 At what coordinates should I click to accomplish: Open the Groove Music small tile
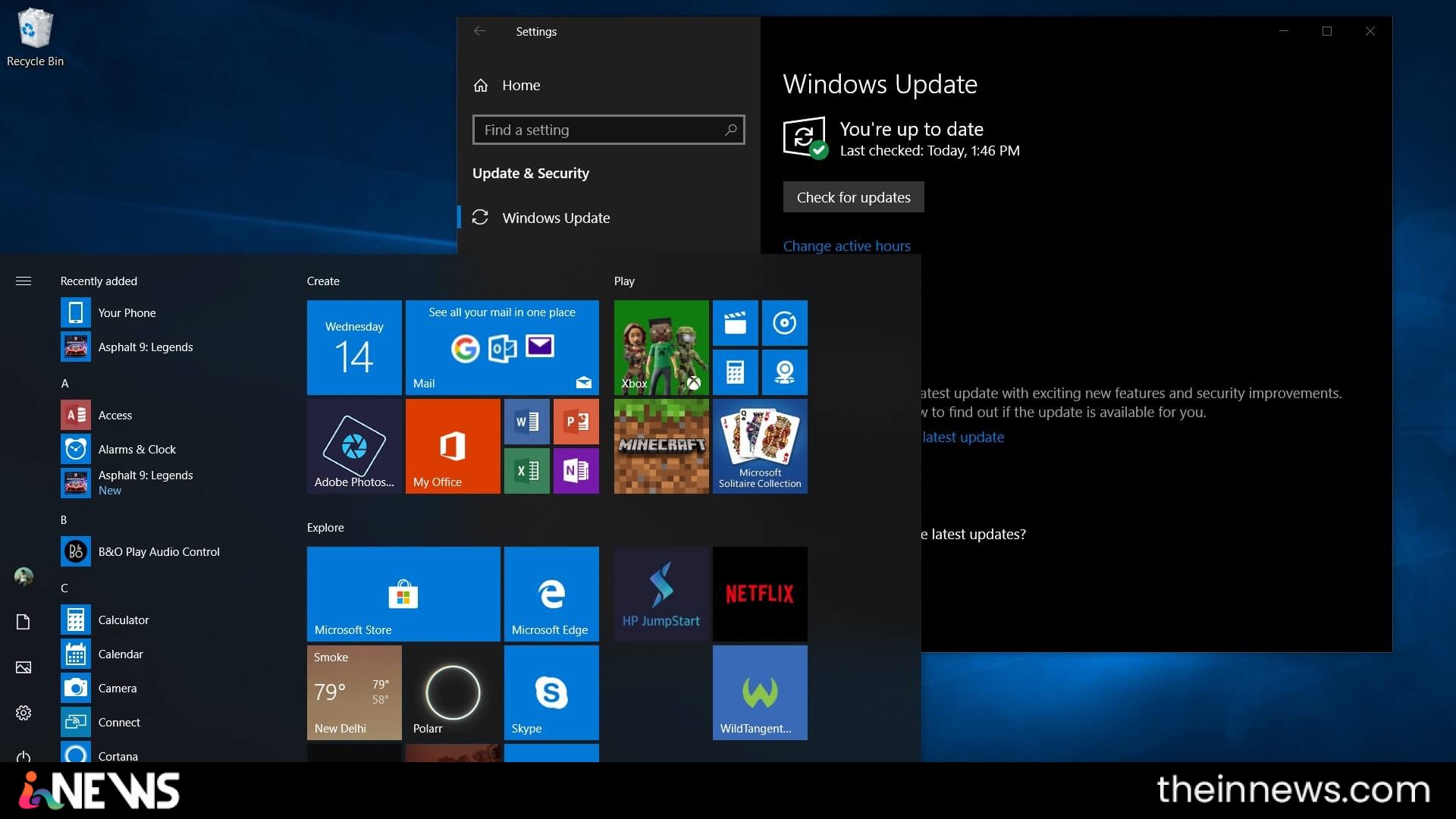(785, 323)
